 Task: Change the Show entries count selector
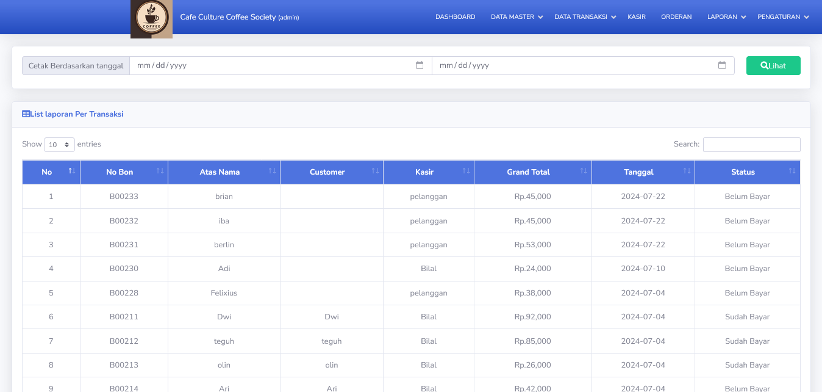(x=59, y=144)
